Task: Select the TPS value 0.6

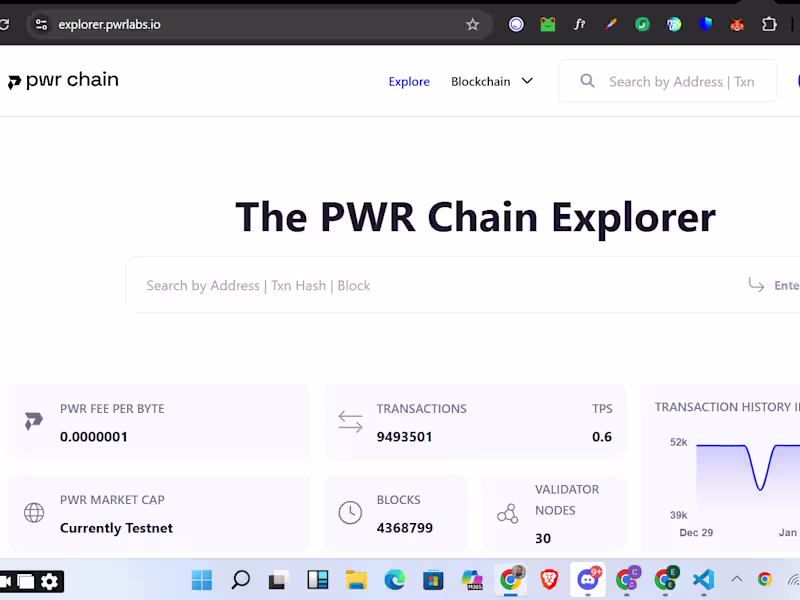Action: [x=602, y=437]
